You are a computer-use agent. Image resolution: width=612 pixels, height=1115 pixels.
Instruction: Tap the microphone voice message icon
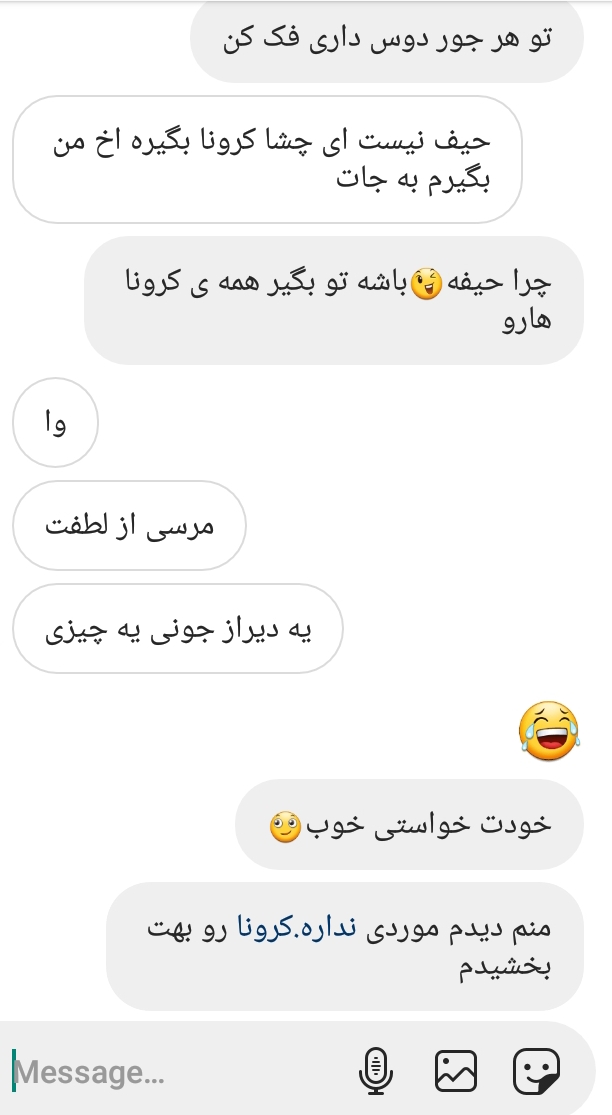coord(376,1071)
